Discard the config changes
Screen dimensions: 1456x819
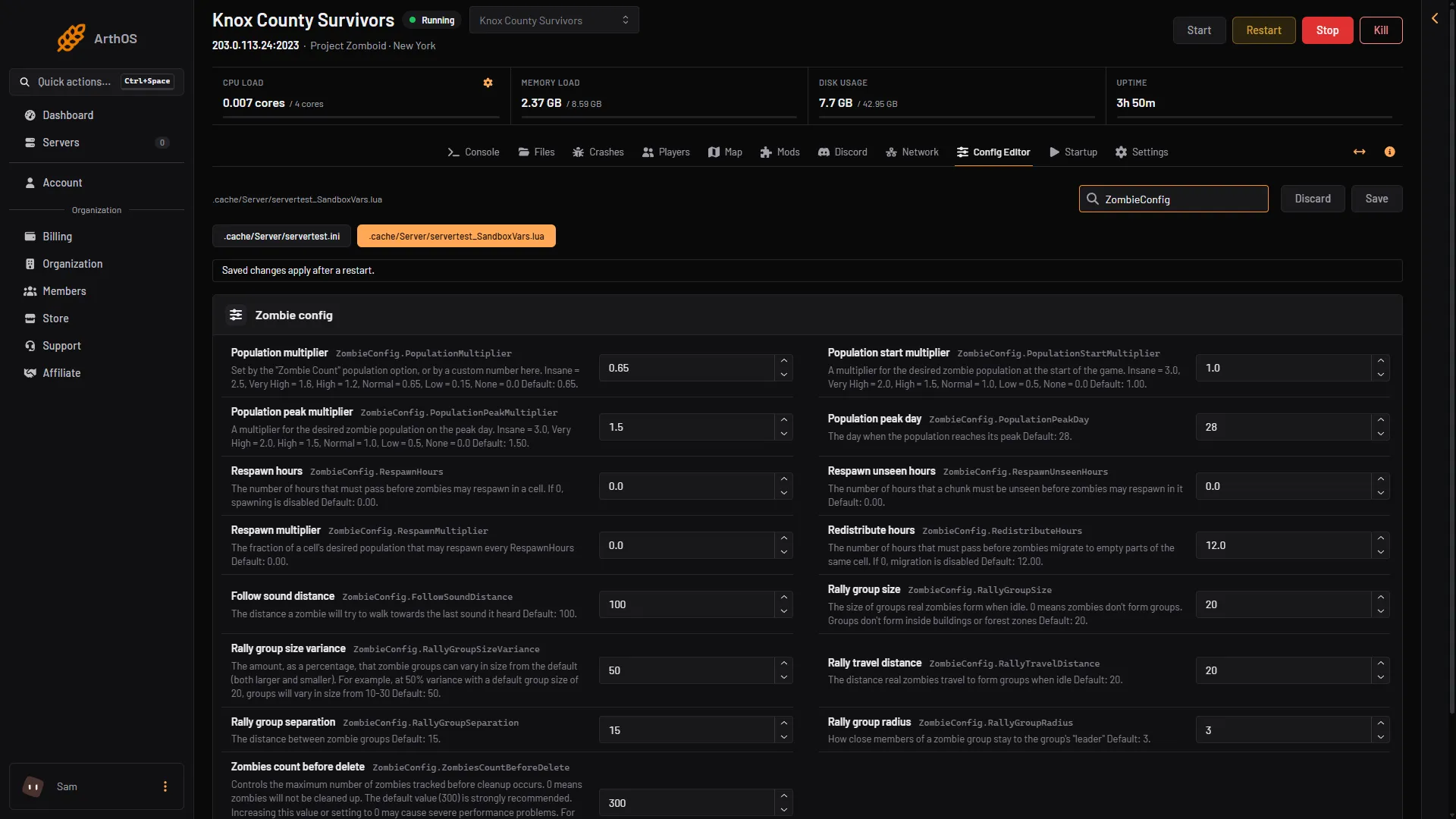1313,199
